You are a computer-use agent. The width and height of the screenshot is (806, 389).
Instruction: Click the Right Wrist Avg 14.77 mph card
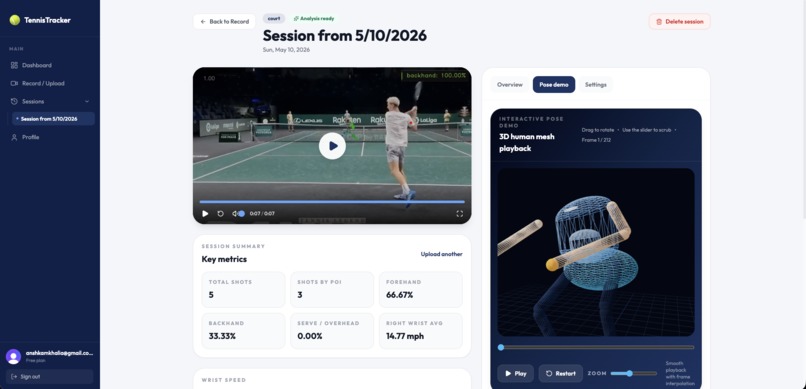[421, 331]
